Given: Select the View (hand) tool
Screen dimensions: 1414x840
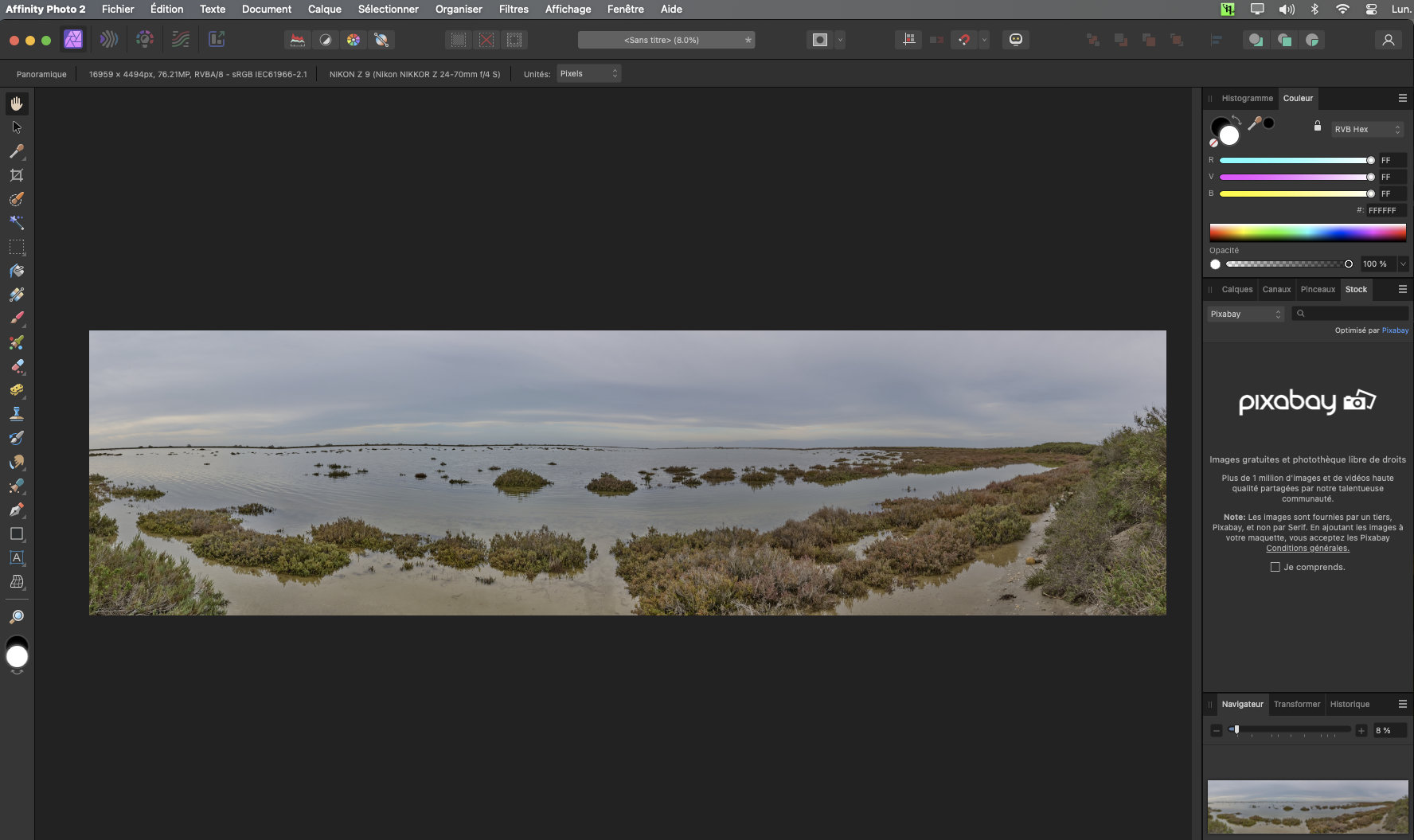Looking at the screenshot, I should (x=17, y=104).
